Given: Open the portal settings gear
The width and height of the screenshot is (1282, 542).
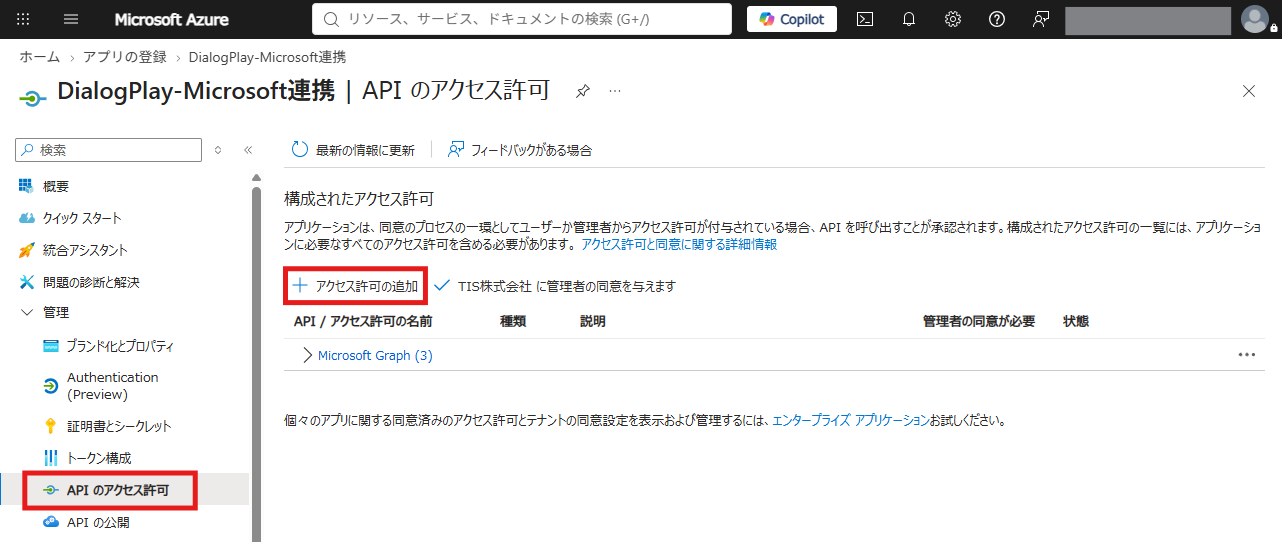Looking at the screenshot, I should [953, 19].
